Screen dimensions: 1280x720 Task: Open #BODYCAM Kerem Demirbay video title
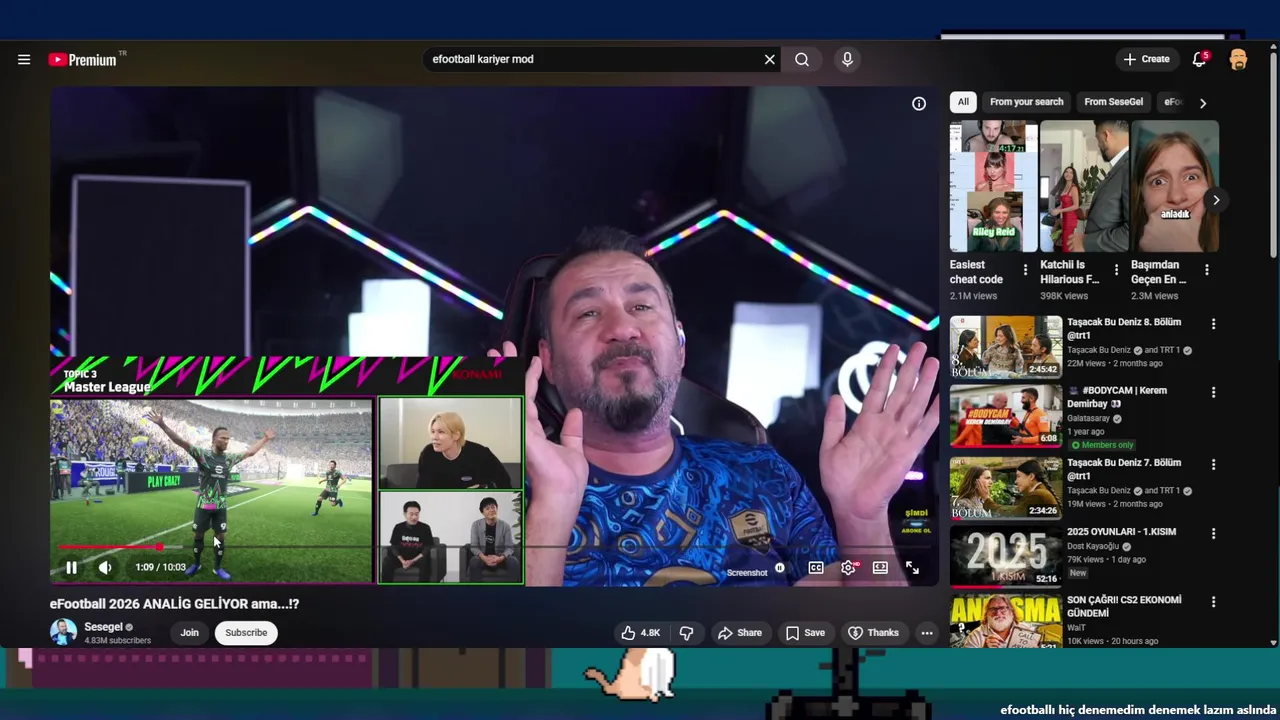[x=1117, y=397]
